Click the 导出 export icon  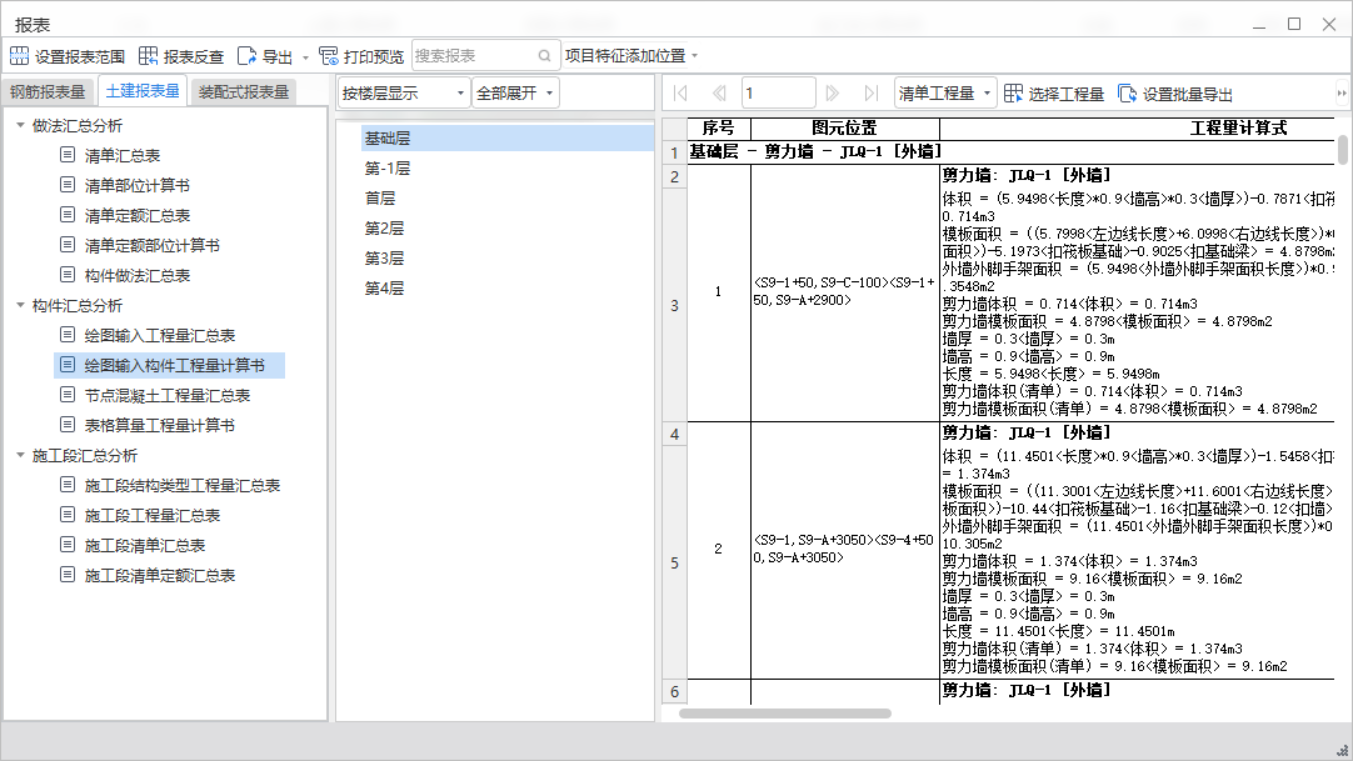pyautogui.click(x=247, y=56)
